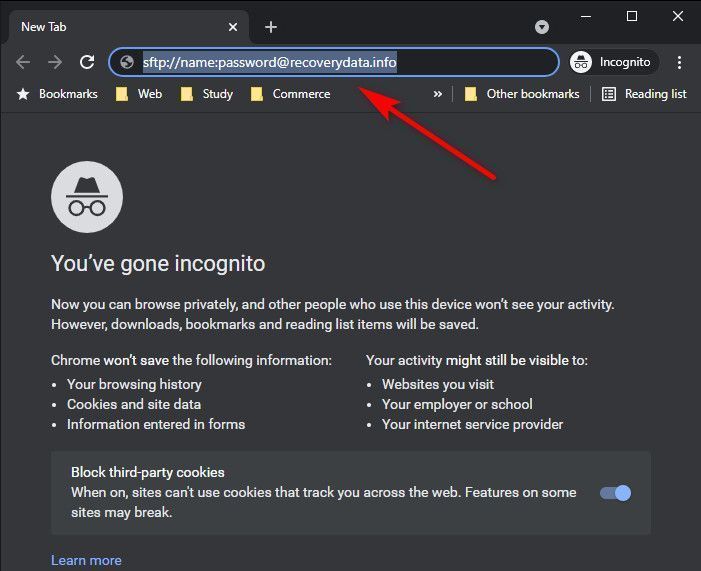Click 'Your internet service provider' item
Viewport: 701px width, 571px height.
point(473,424)
